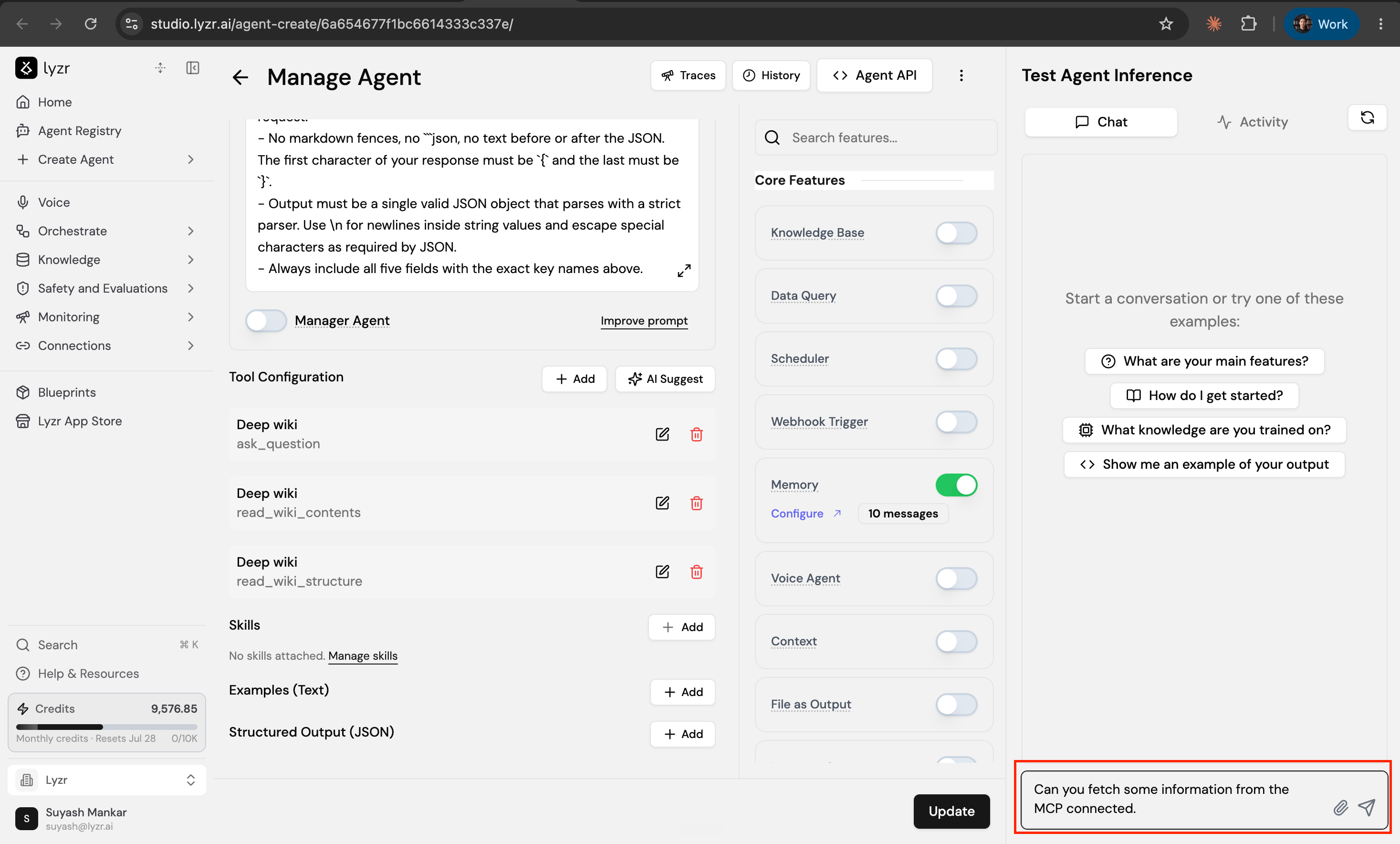Expand the agent prompt editor
The image size is (1400, 844).
coord(683,271)
